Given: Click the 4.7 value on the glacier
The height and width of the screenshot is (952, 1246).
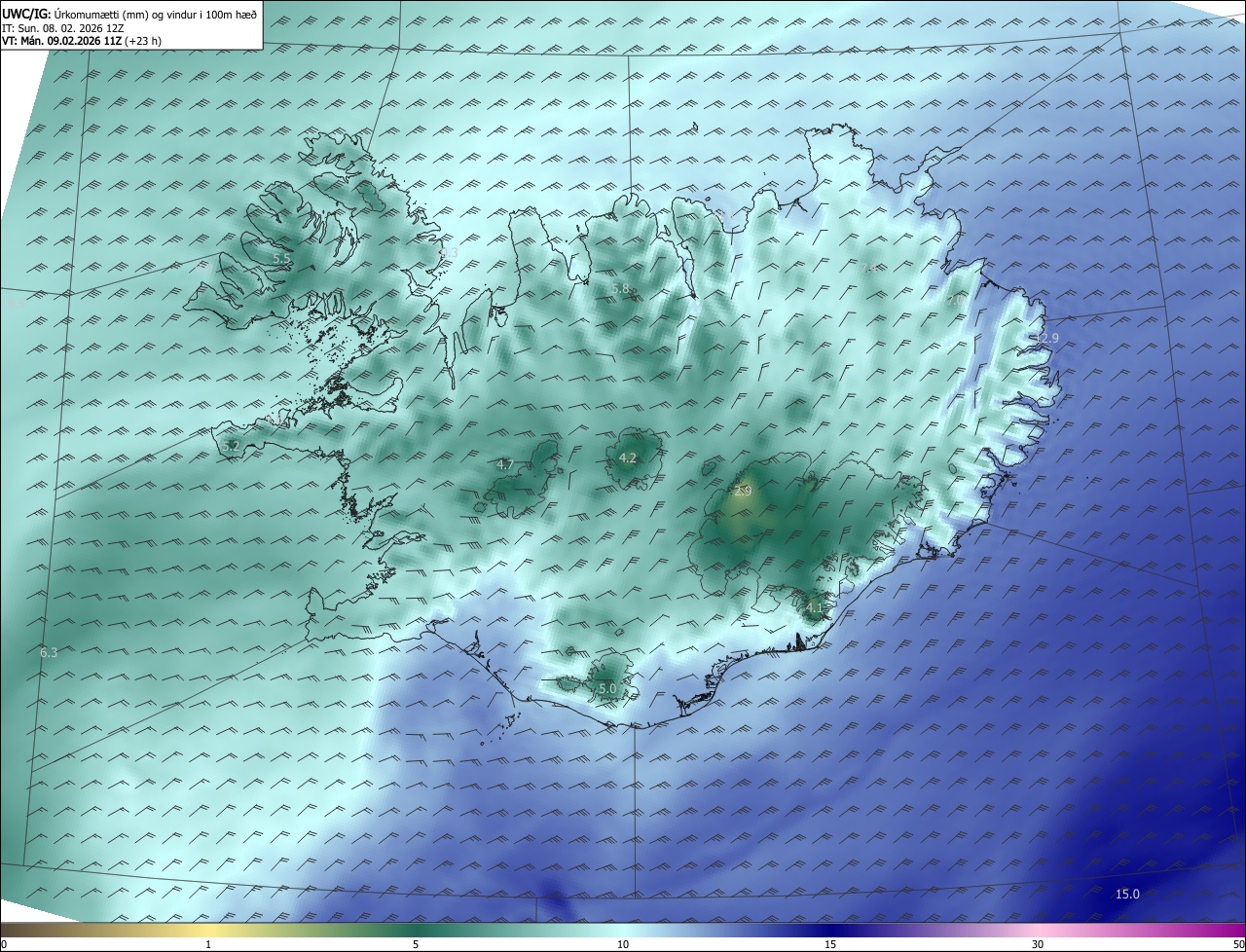Looking at the screenshot, I should pyautogui.click(x=505, y=465).
